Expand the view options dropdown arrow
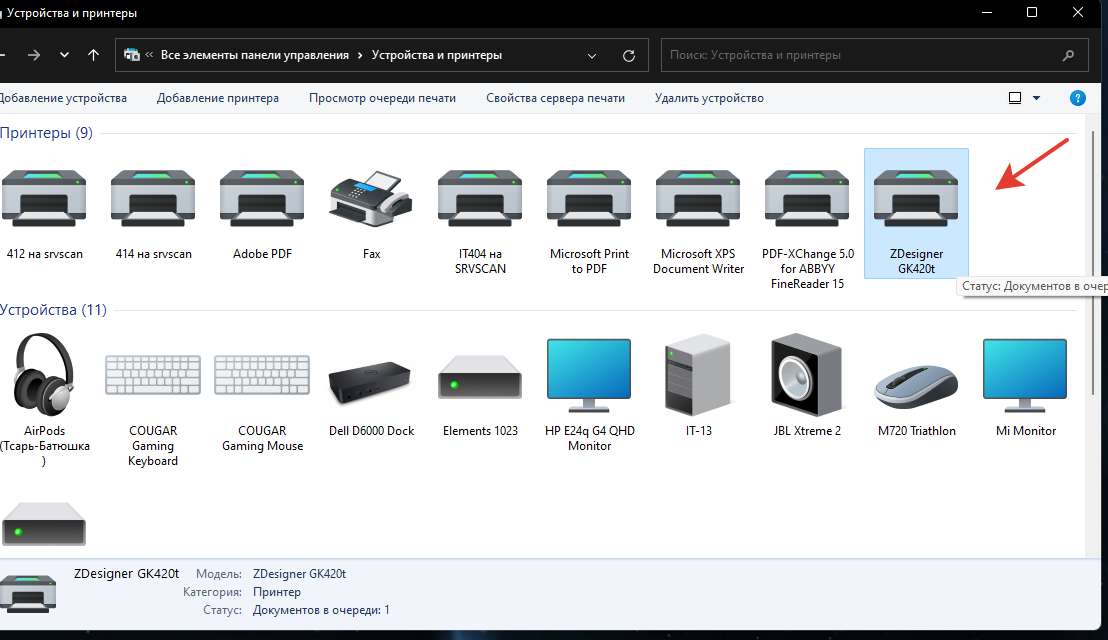This screenshot has height=640, width=1108. point(1036,98)
